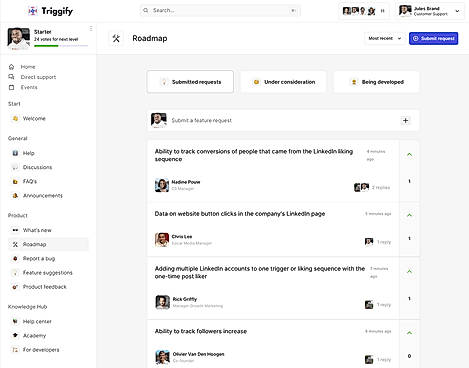Open the Adding multiple LinkedIn accounts request
This screenshot has height=368, width=469.
[260, 272]
